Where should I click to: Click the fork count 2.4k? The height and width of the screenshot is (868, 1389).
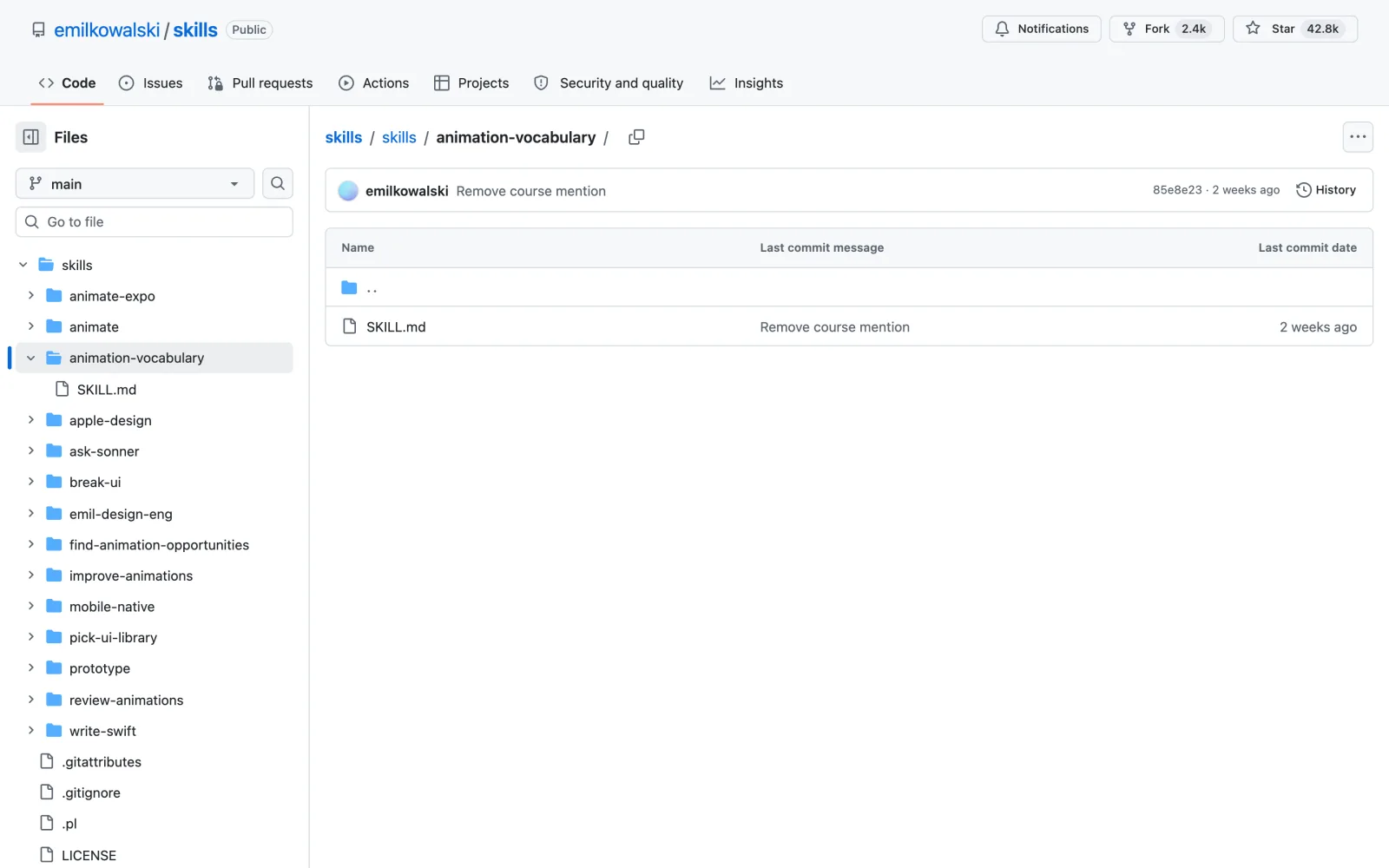(x=1194, y=29)
